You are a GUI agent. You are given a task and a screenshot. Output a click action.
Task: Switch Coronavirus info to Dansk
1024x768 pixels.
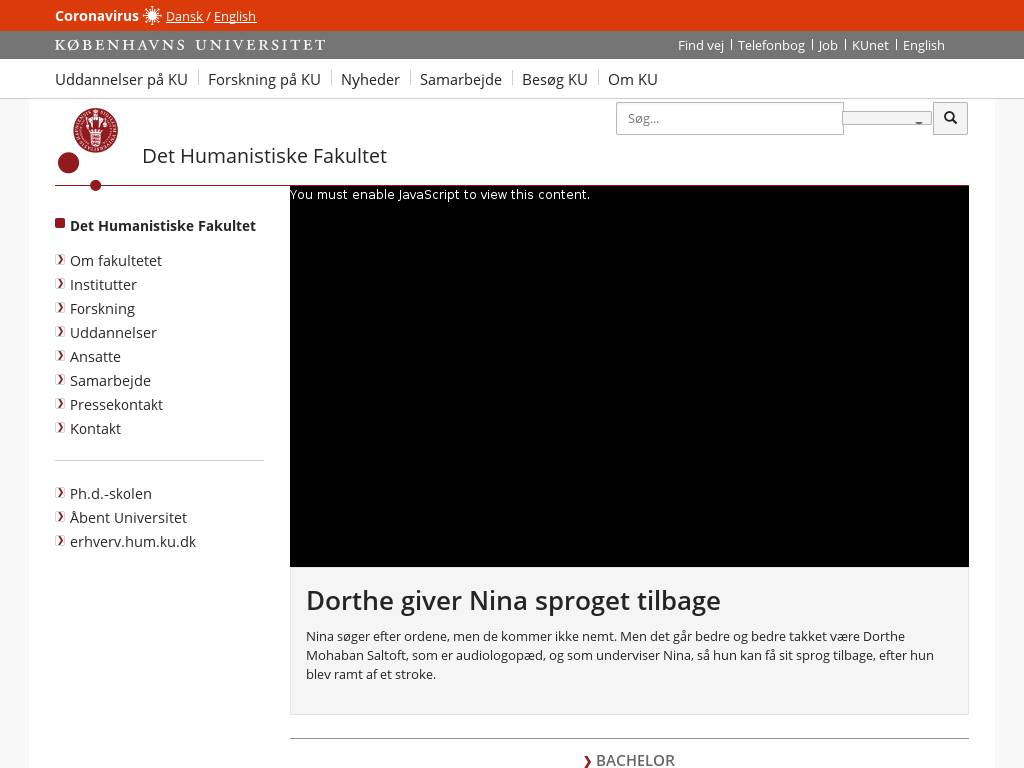coord(184,16)
